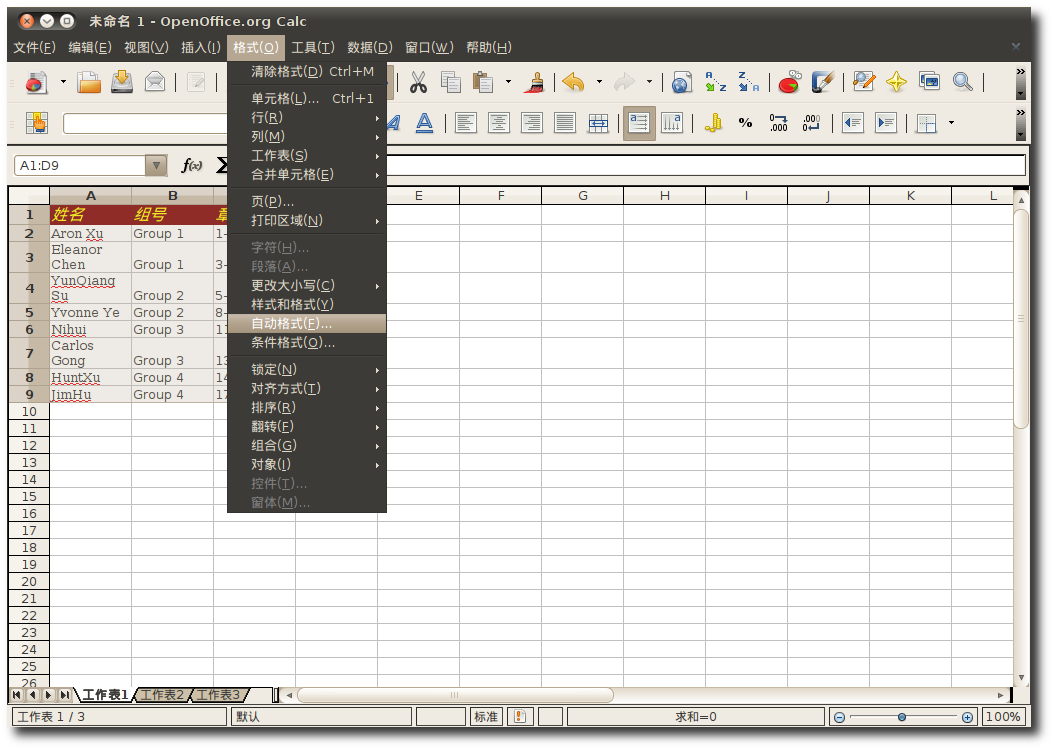Image resolution: width=1054 pixels, height=750 pixels.
Task: Open the Paste options dropdown arrow
Action: click(x=508, y=83)
